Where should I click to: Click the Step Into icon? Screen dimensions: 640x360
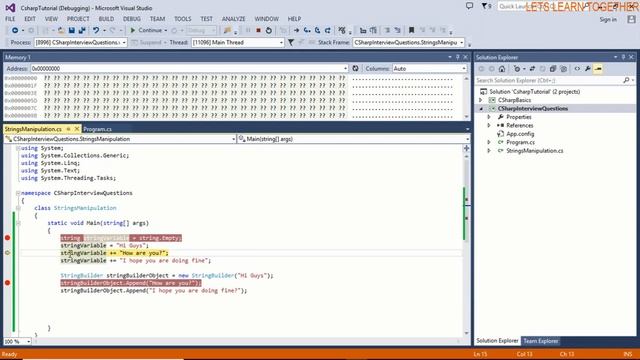(307, 30)
